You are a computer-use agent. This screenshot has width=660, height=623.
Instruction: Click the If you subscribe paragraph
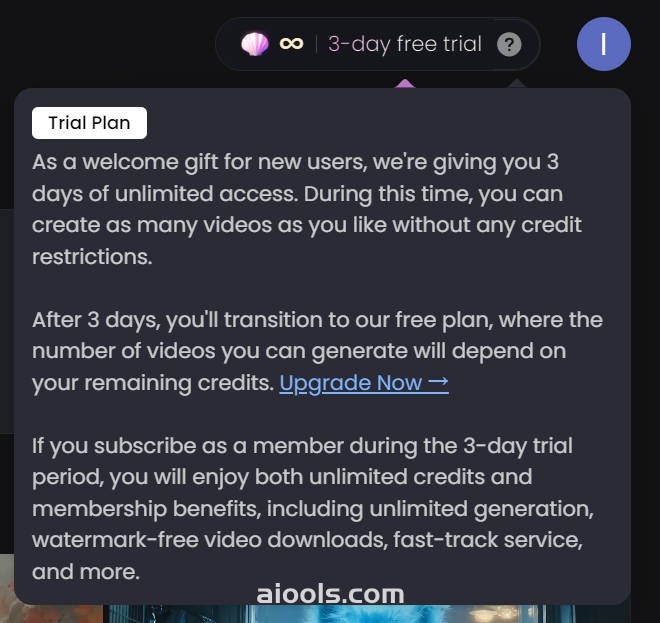[312, 509]
